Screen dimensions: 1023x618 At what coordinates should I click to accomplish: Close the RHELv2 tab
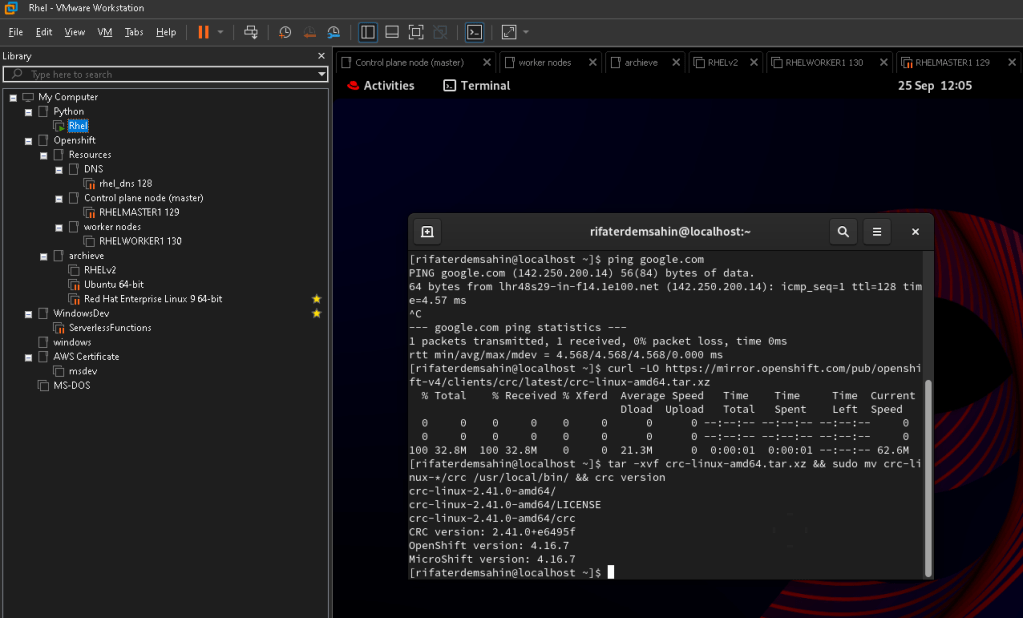coord(754,63)
